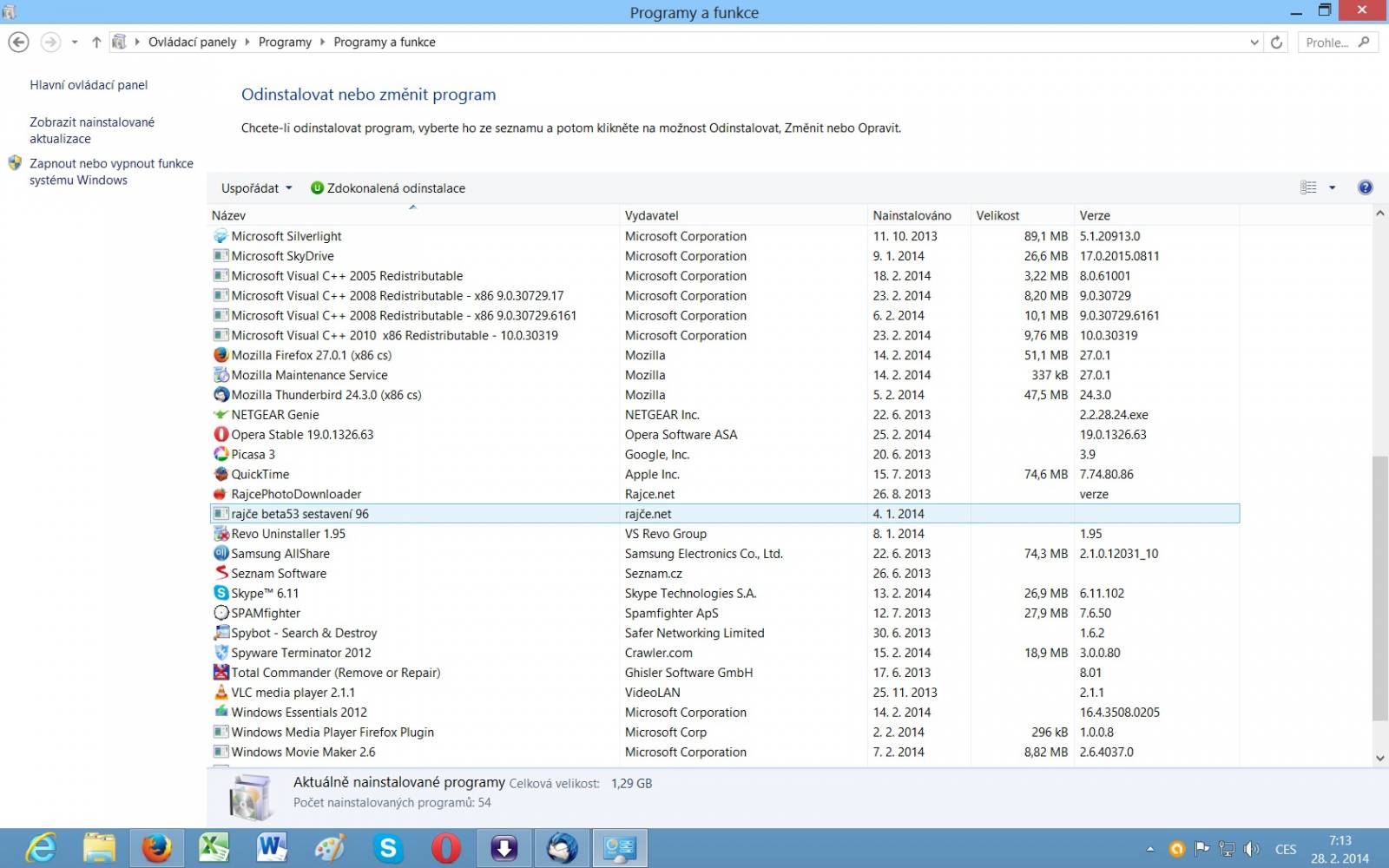
Task: Click the Revo Uninstaller 1.95 row icon
Action: point(221,534)
